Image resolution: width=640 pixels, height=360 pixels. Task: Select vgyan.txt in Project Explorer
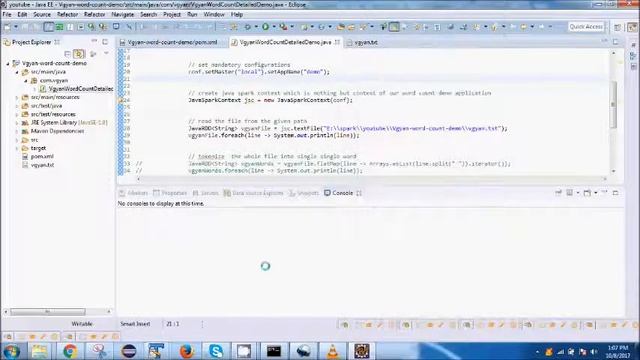[42, 165]
